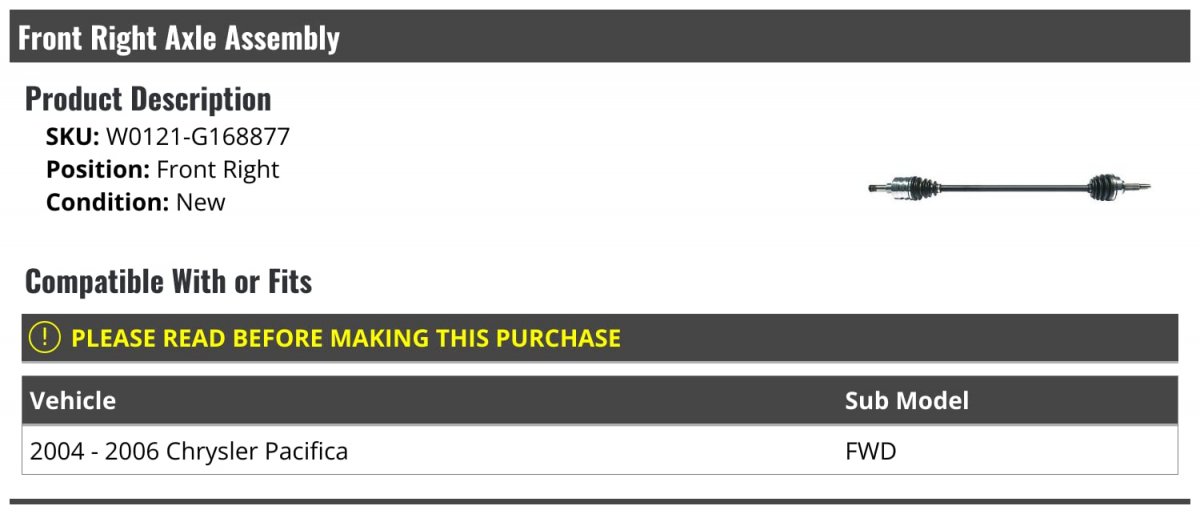Click the Product Description heading
1200x514 pixels.
tap(148, 99)
